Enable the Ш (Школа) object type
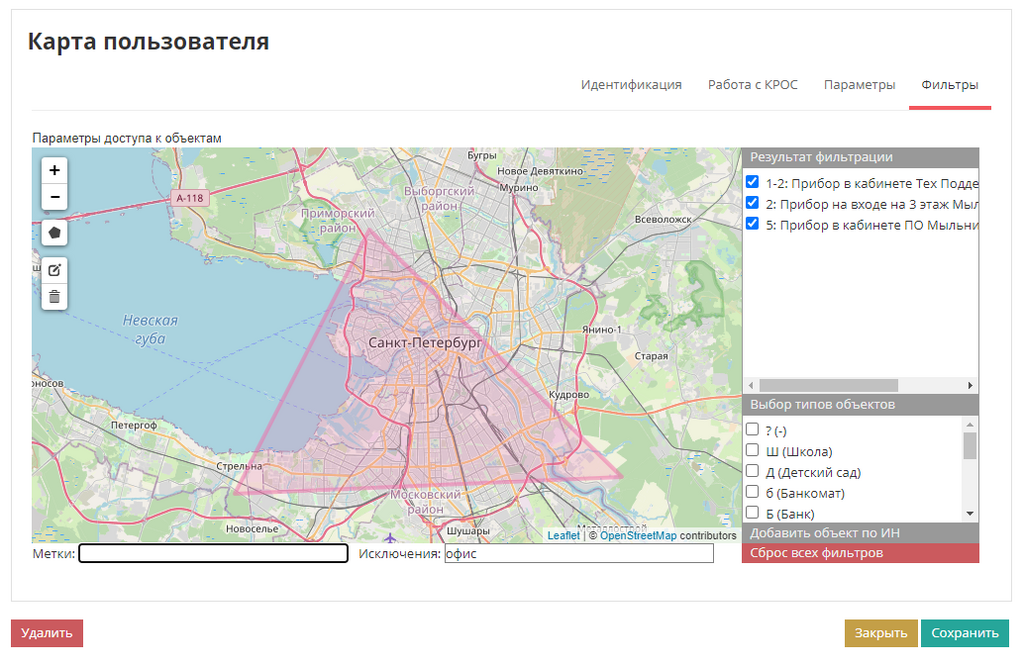1024x666 pixels. pos(753,451)
